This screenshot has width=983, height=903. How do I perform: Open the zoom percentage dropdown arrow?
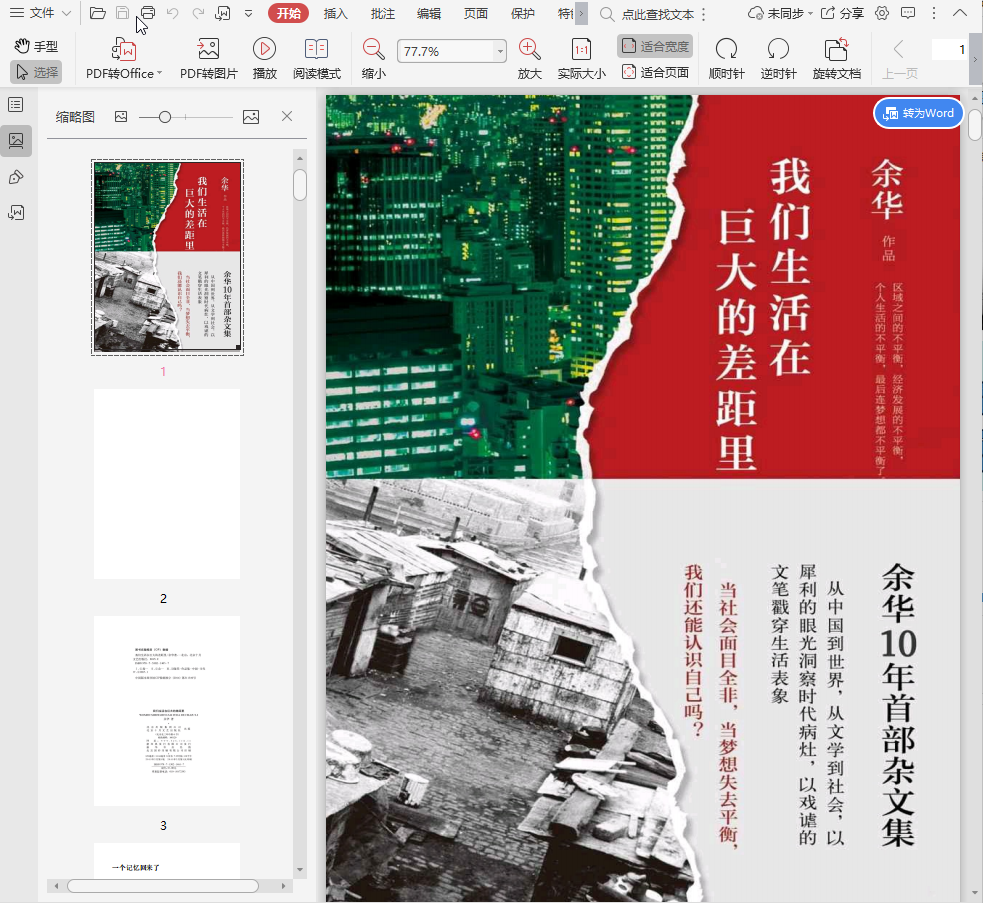click(x=500, y=51)
